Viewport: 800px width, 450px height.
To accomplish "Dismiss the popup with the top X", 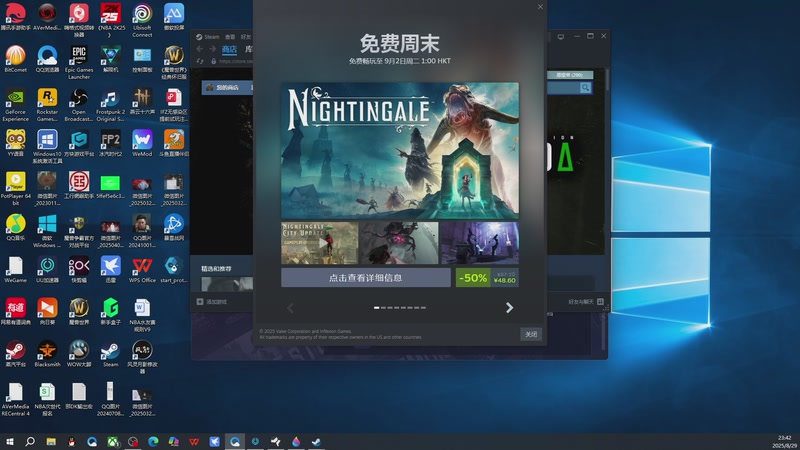I will click(540, 7).
